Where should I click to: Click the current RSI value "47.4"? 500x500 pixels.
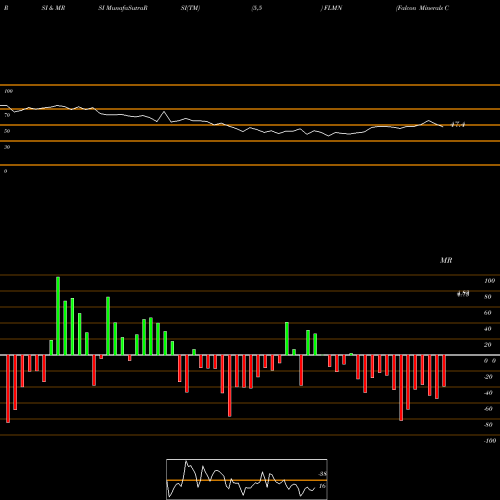point(458,125)
